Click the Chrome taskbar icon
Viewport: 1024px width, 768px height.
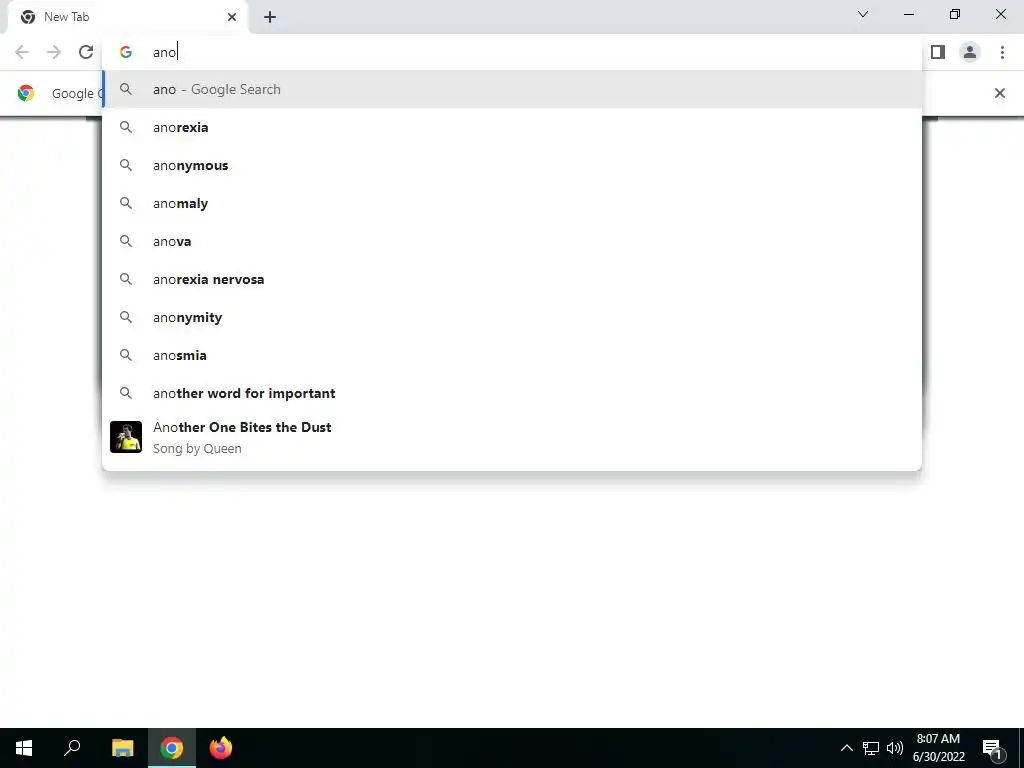172,748
